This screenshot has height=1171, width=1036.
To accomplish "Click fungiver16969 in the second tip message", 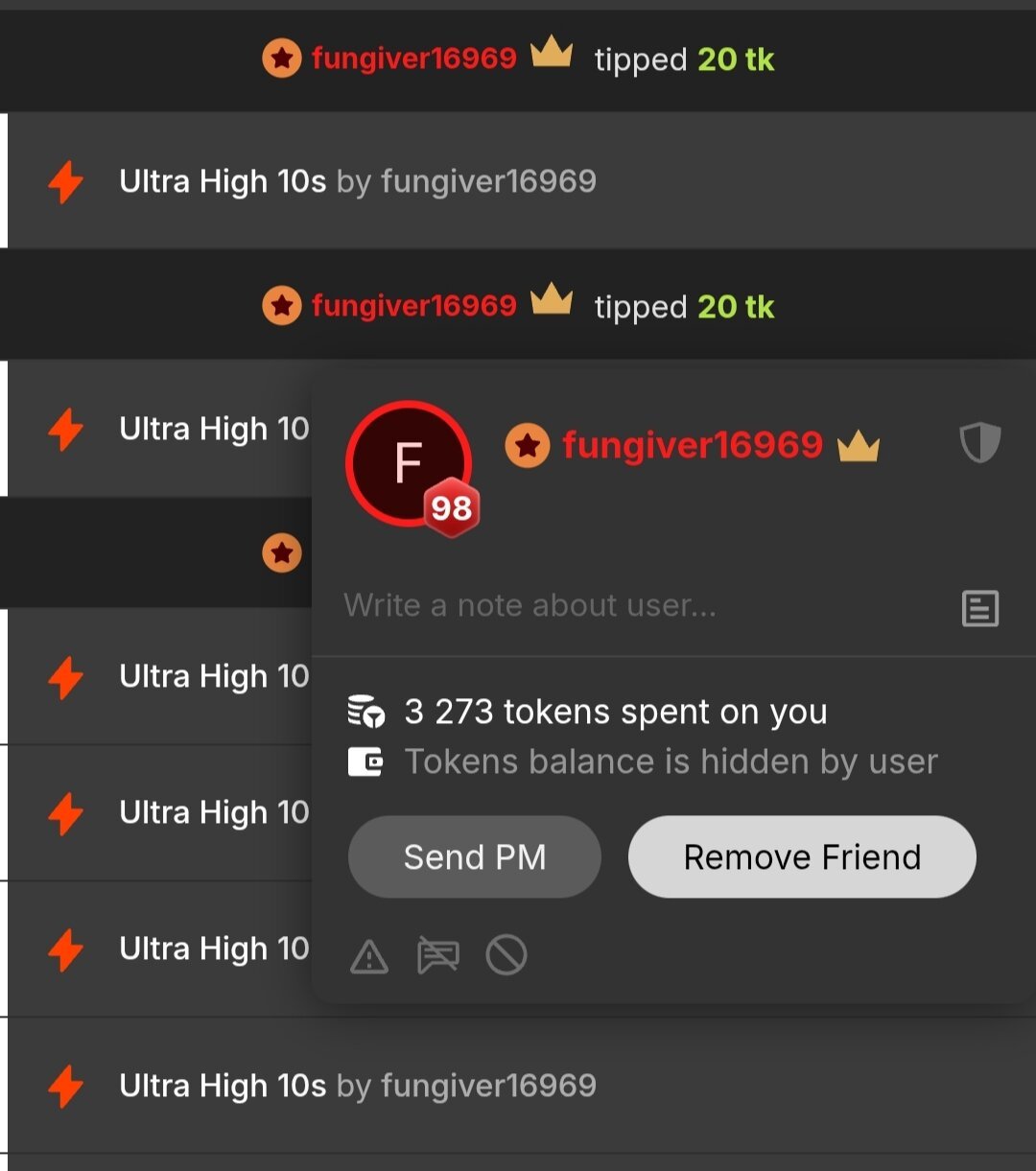I will 413,306.
